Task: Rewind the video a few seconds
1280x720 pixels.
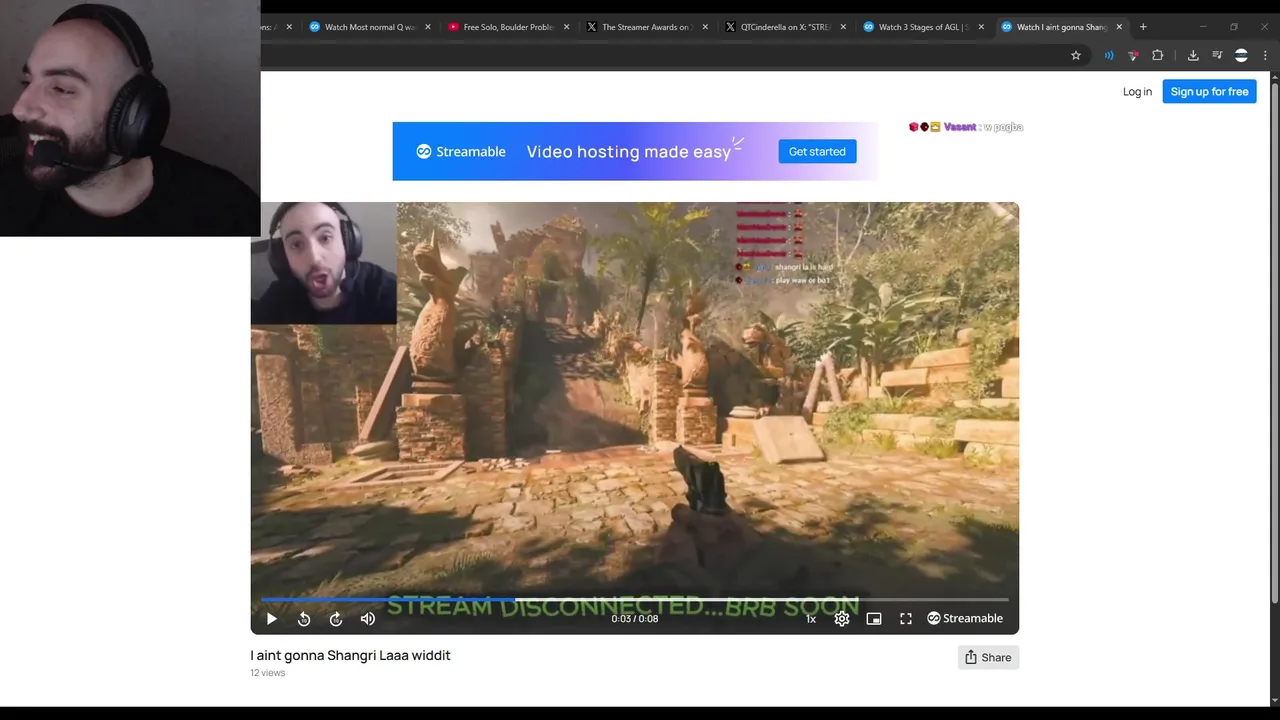Action: tap(304, 619)
